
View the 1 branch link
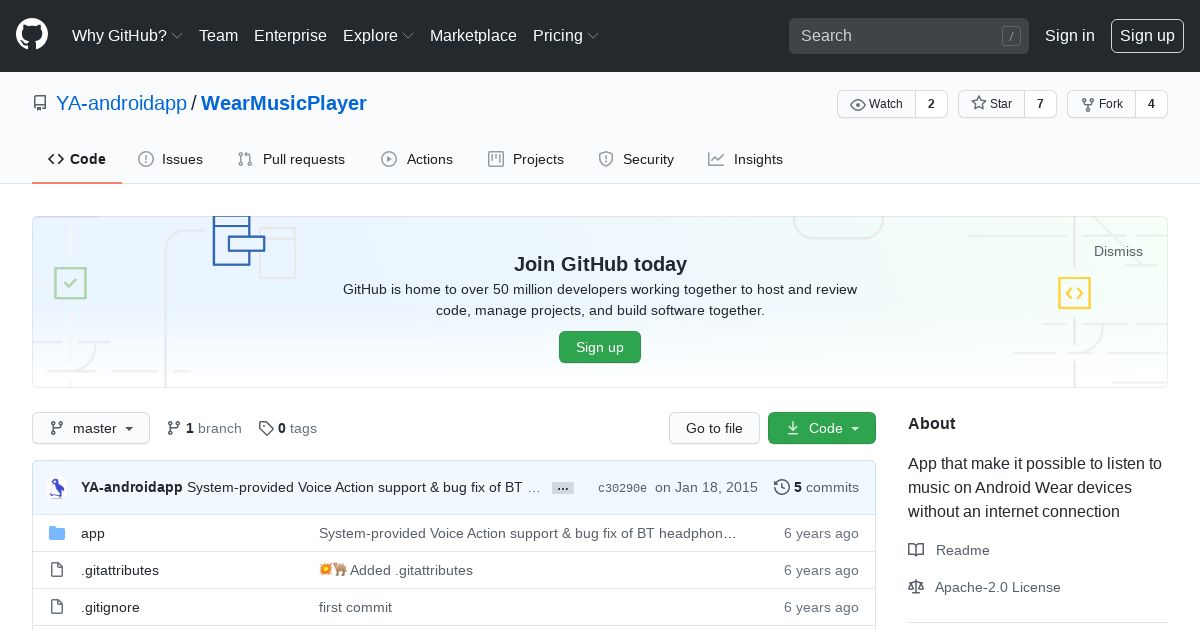[x=204, y=428]
